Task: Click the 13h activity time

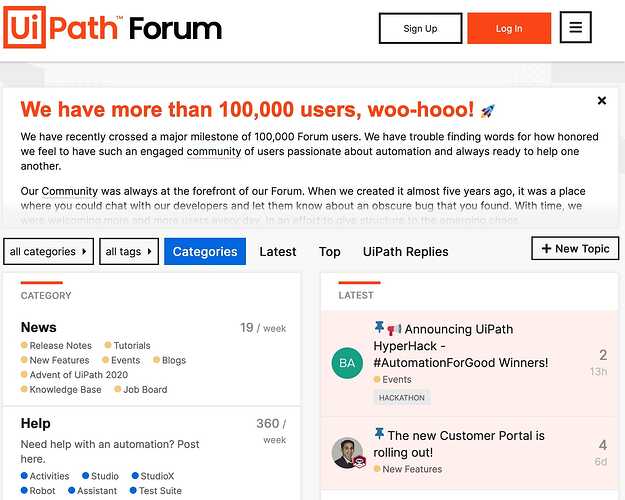Action: 598,372
